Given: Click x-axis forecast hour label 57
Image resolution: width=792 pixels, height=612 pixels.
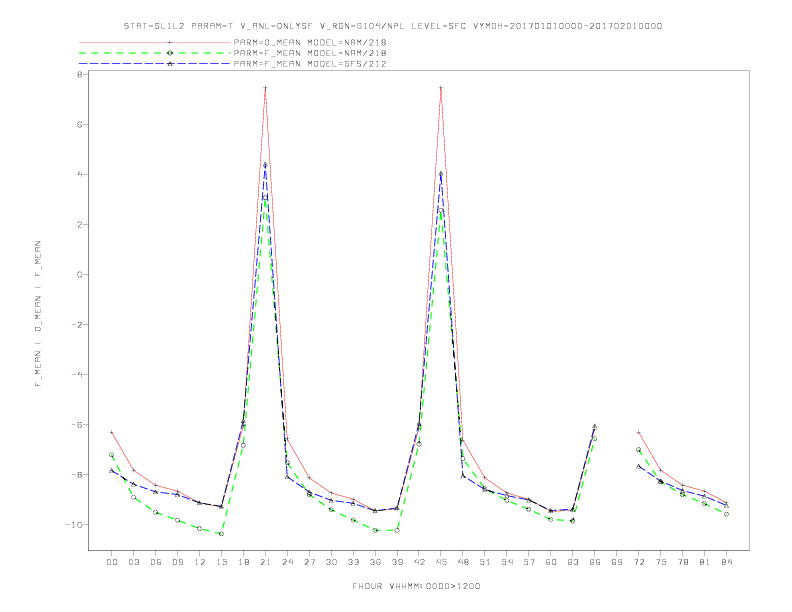Looking at the screenshot, I should [x=529, y=562].
